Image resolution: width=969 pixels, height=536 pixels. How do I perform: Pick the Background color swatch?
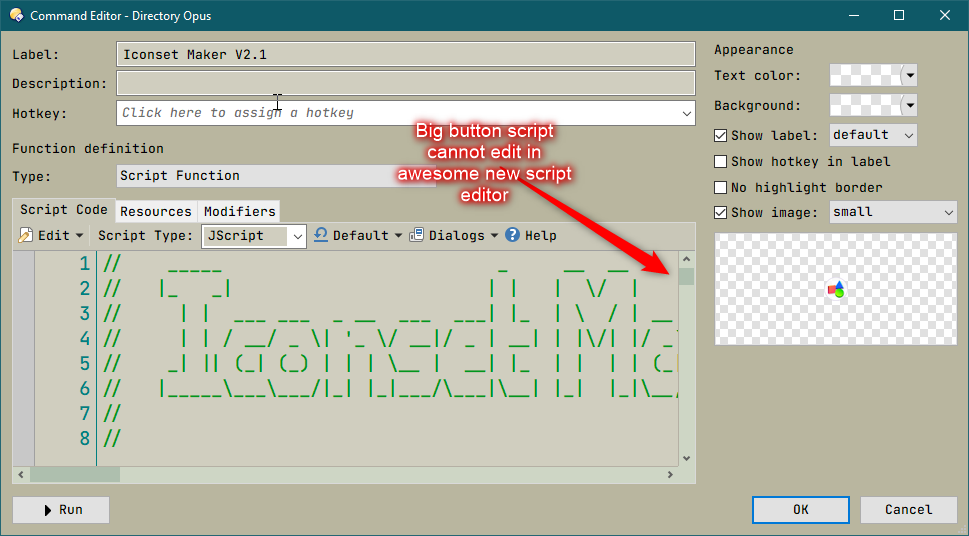tap(866, 106)
